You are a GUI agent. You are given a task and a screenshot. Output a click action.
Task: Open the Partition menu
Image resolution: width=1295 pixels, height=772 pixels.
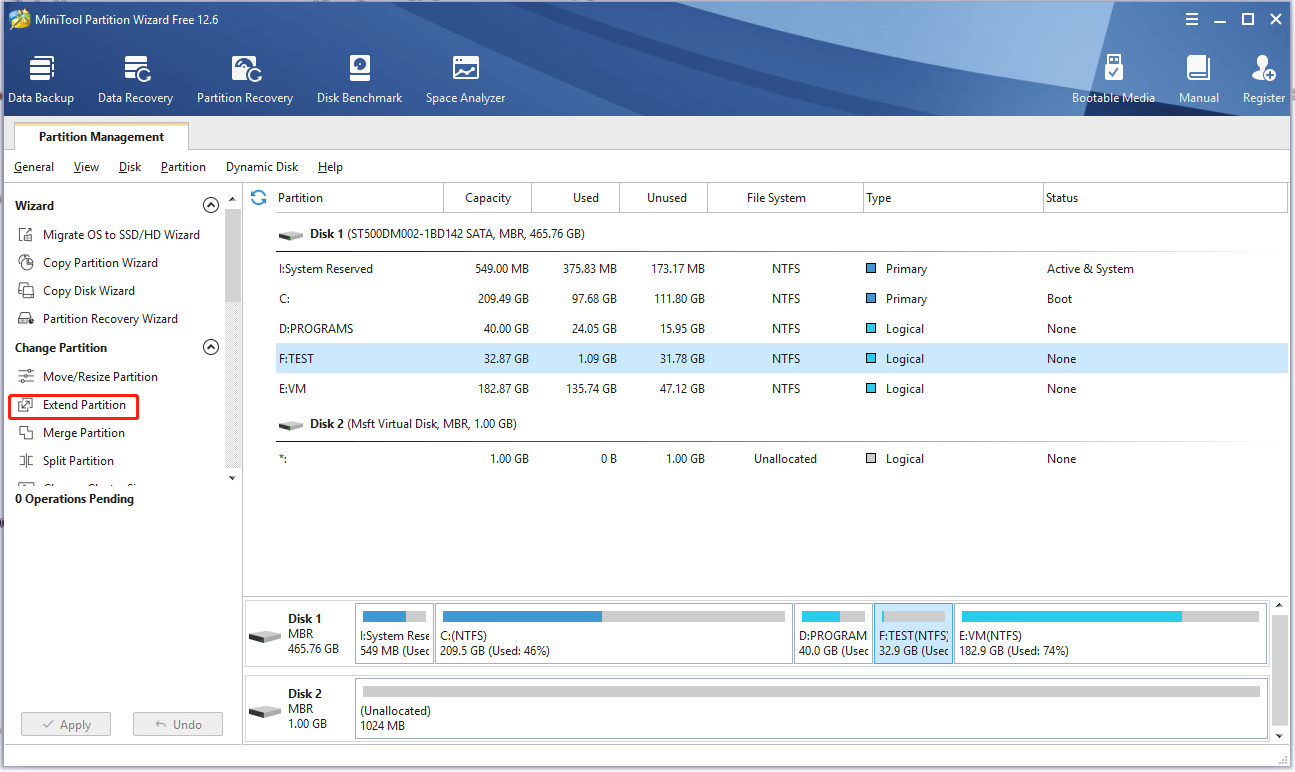[x=183, y=167]
